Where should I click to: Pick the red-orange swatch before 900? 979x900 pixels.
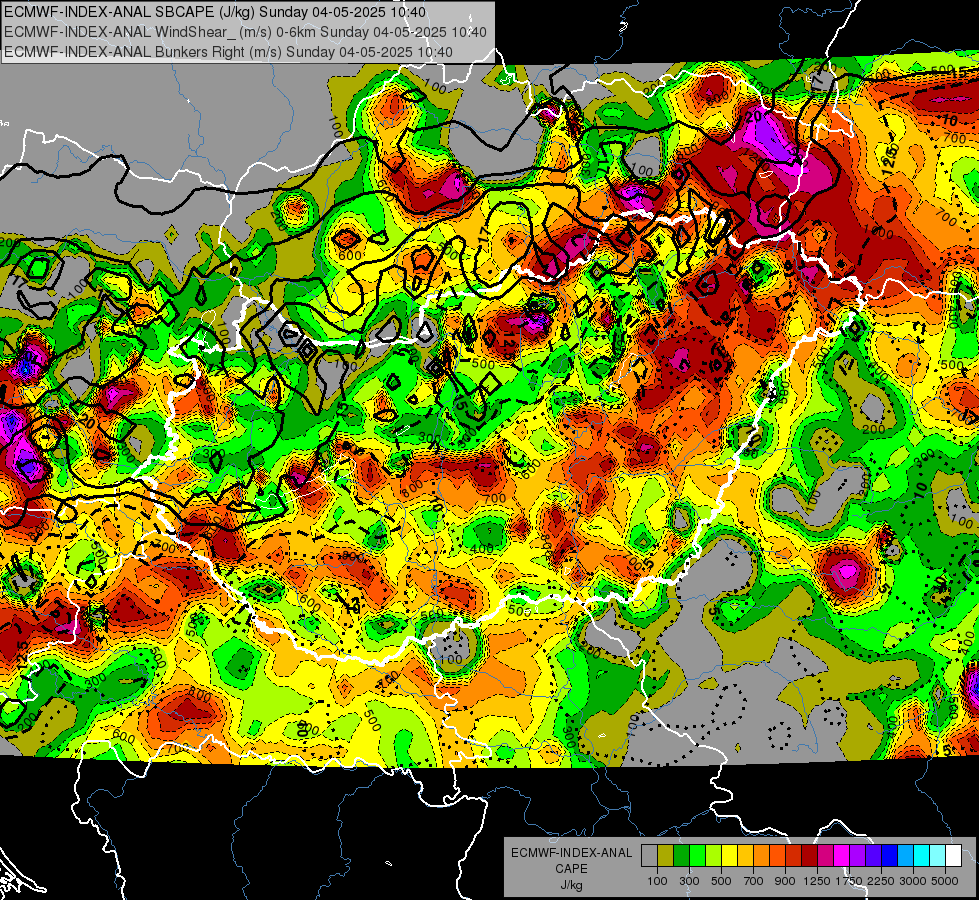tap(777, 856)
